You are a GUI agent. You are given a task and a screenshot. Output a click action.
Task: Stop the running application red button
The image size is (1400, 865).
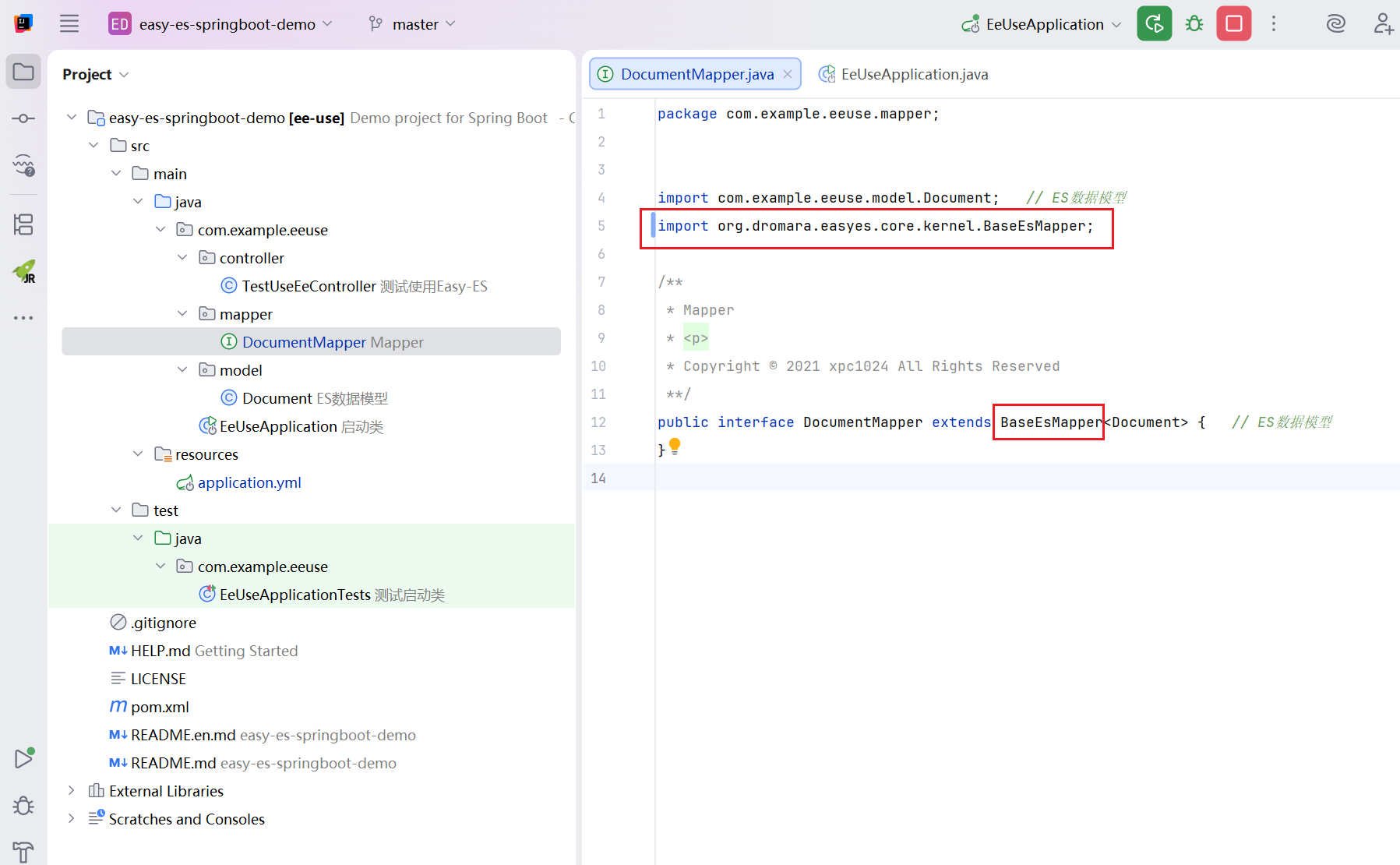coord(1234,23)
